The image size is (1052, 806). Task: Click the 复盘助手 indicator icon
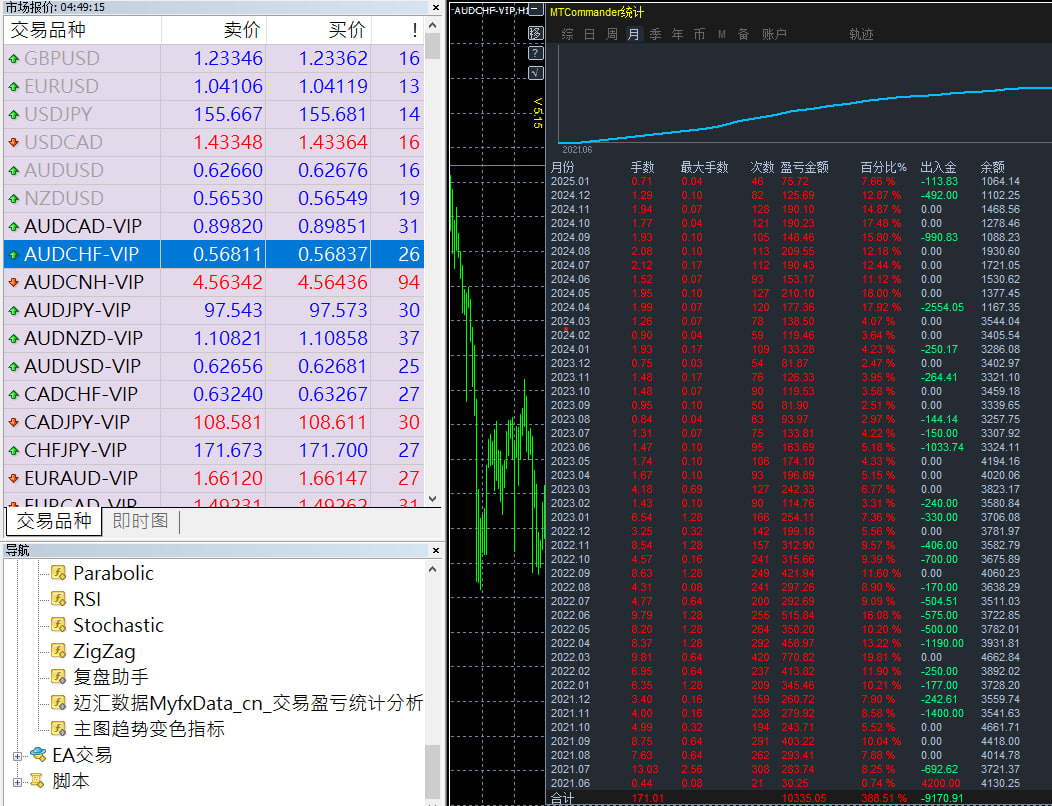pos(59,676)
